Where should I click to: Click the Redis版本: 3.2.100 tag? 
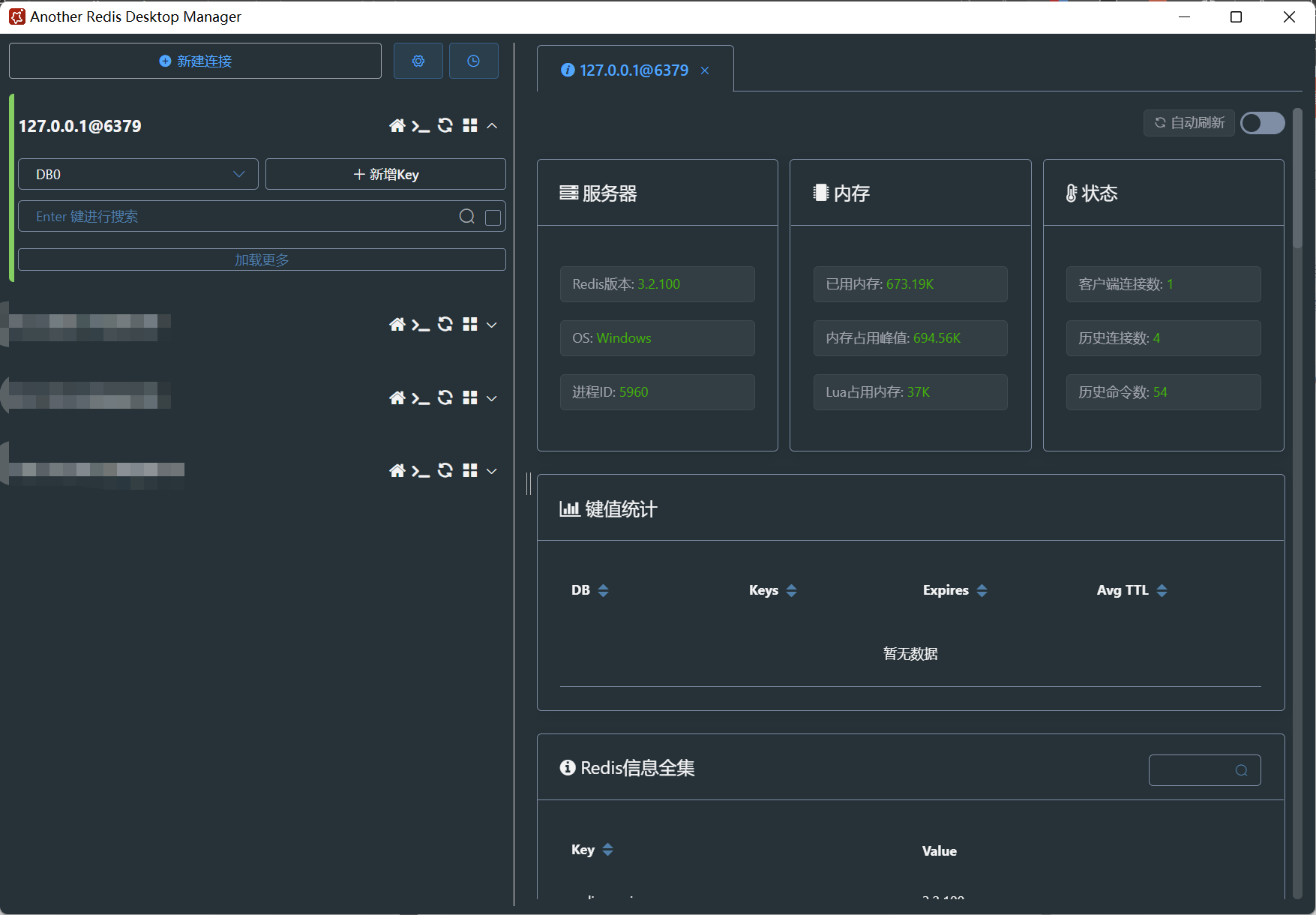(658, 284)
